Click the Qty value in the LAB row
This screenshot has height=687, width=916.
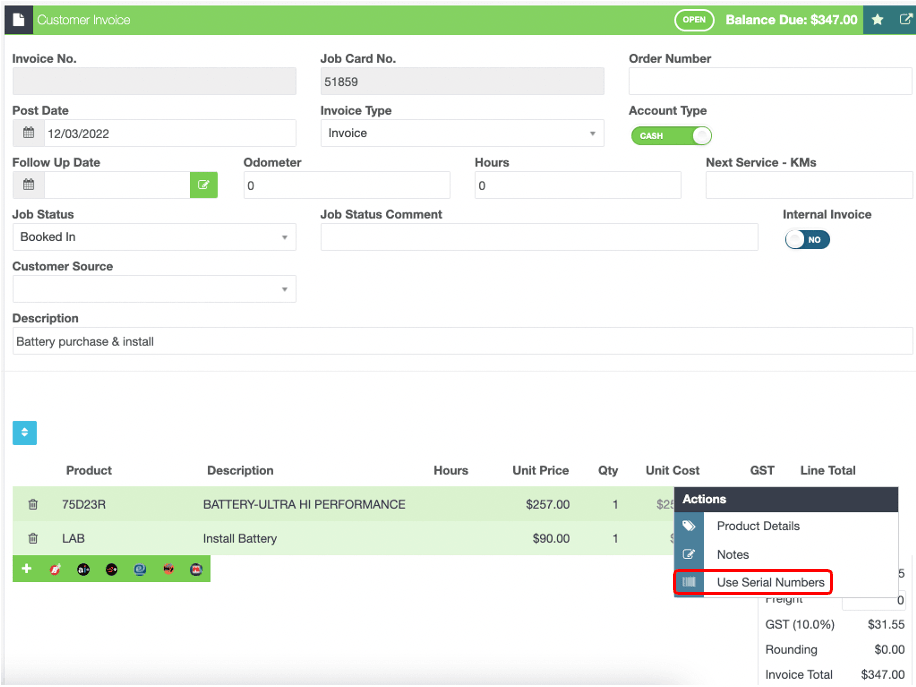(x=615, y=539)
